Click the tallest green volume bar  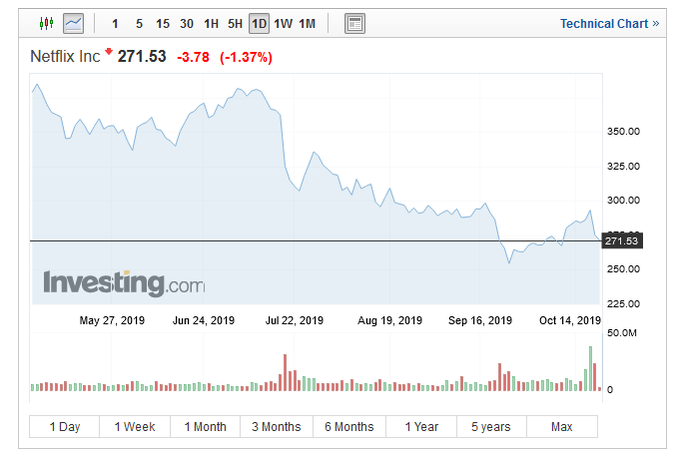coord(590,369)
